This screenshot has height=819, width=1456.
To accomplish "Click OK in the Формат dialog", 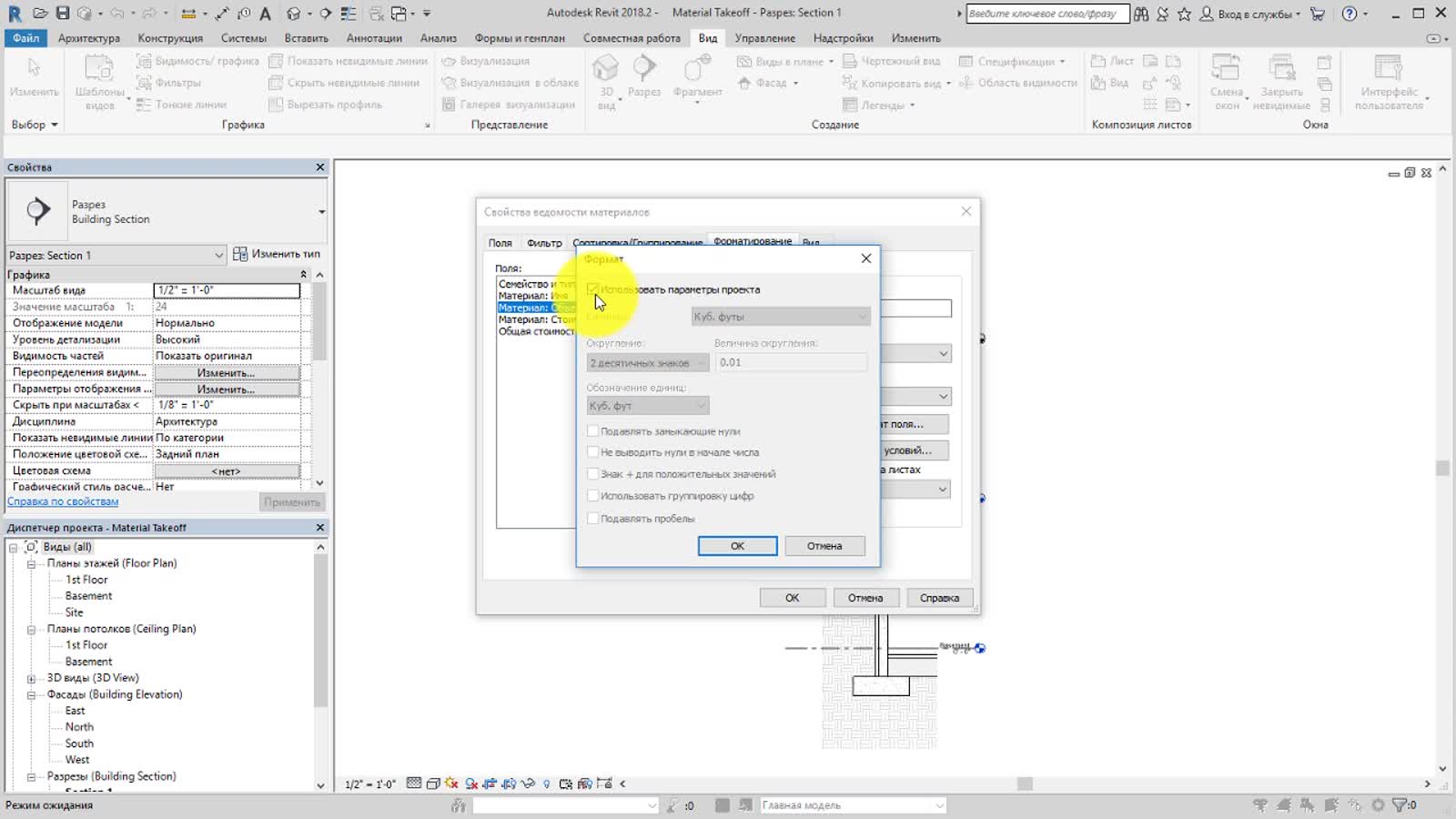I will (x=737, y=546).
